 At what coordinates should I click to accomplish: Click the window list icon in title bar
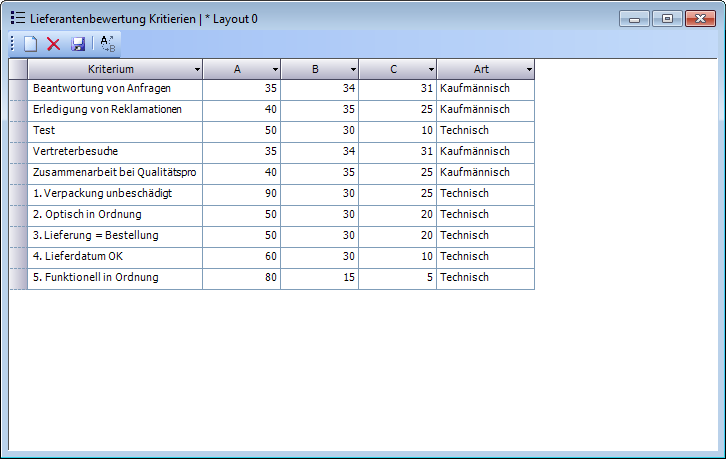coord(17,18)
